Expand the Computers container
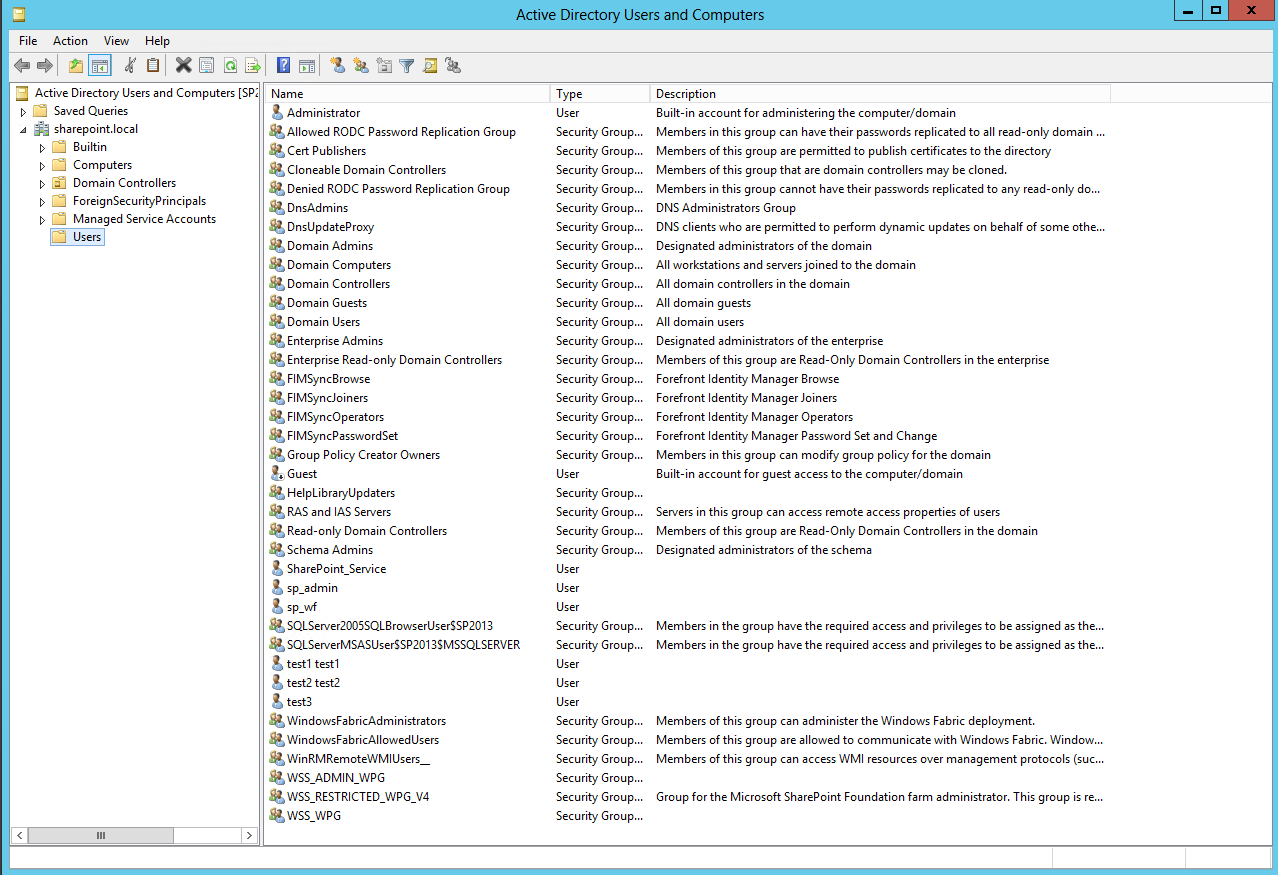Viewport: 1278px width, 875px height. [42, 166]
